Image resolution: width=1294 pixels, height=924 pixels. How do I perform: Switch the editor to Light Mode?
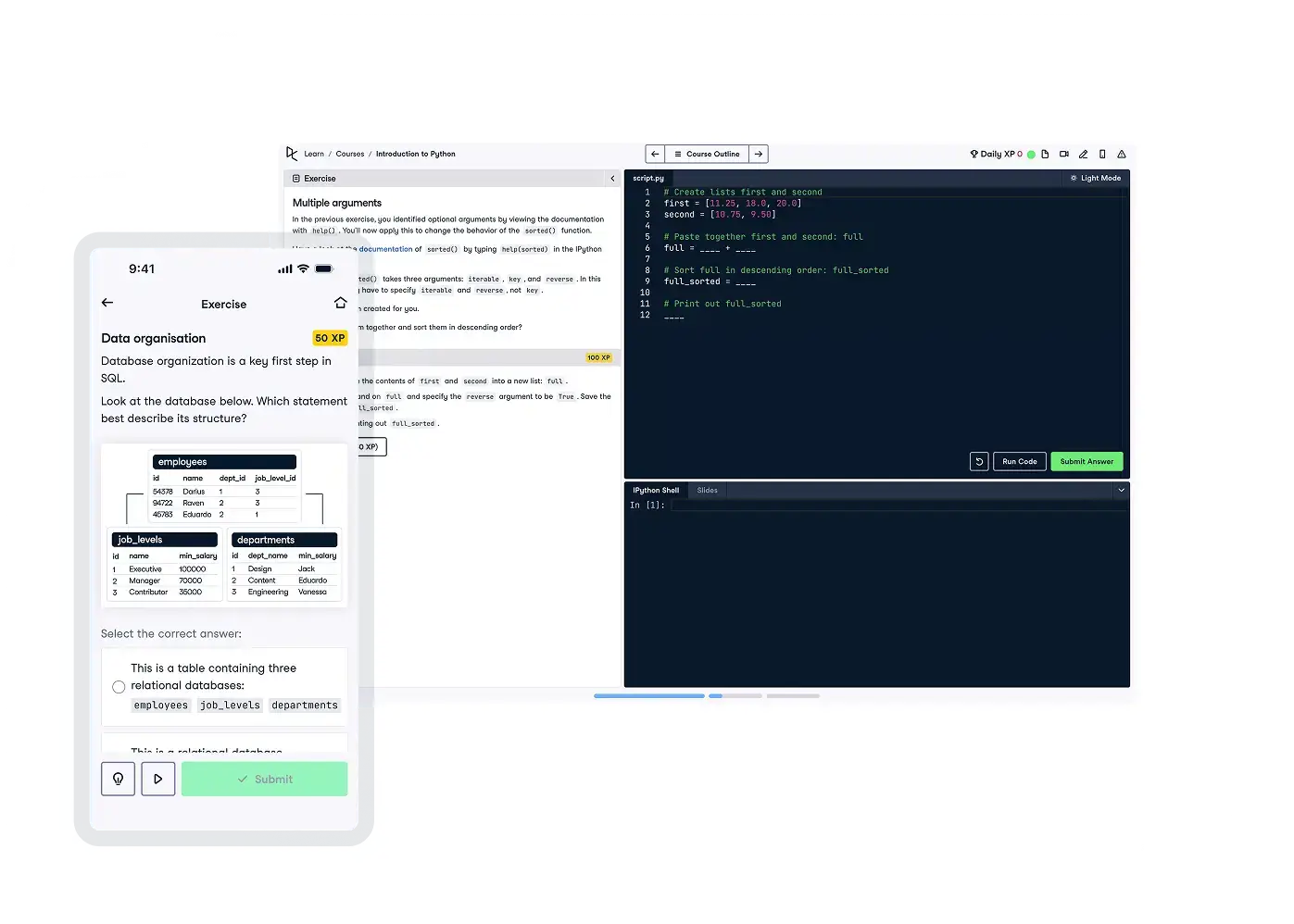(x=1095, y=178)
